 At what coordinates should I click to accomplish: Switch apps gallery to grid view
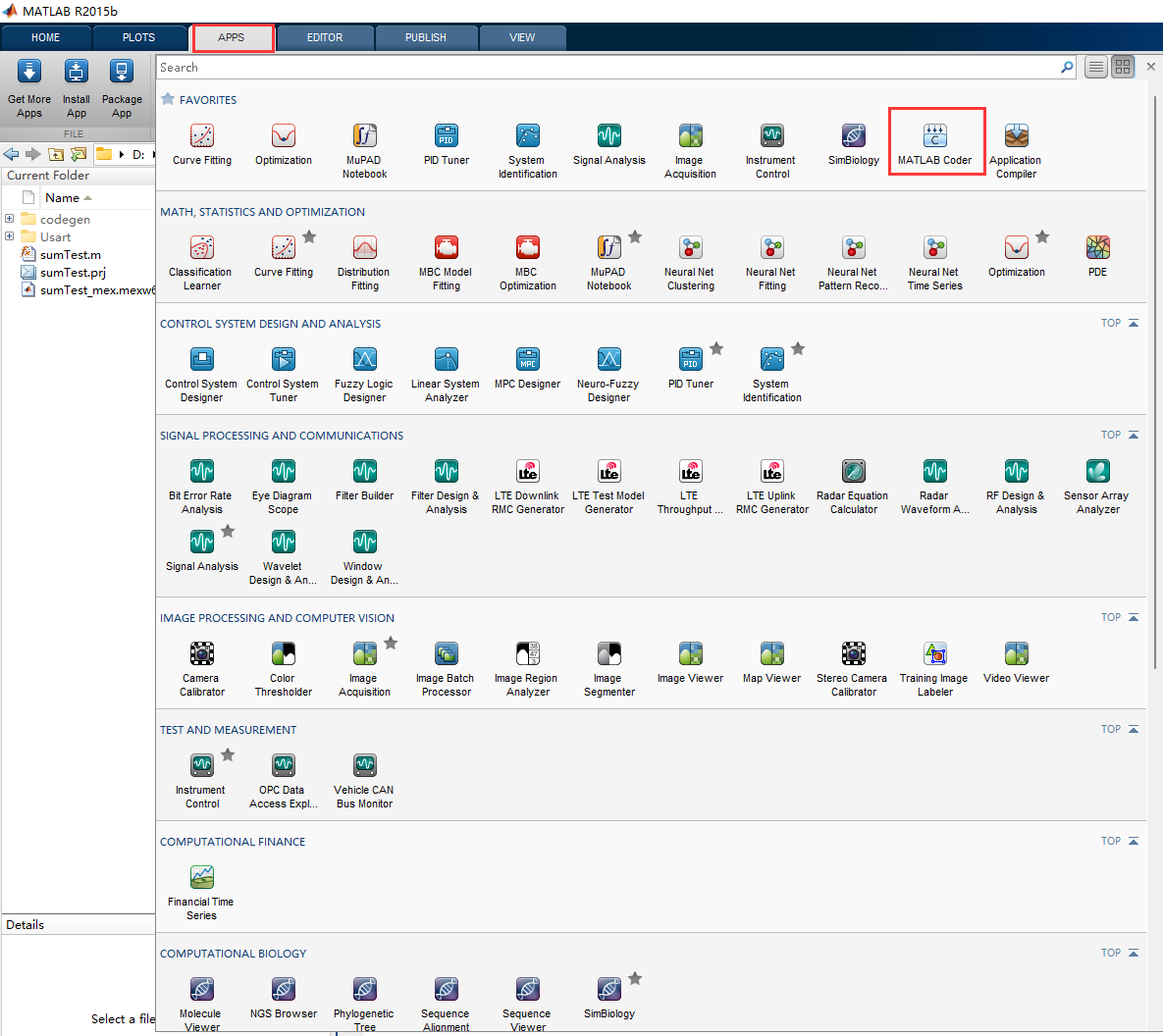coord(1123,68)
